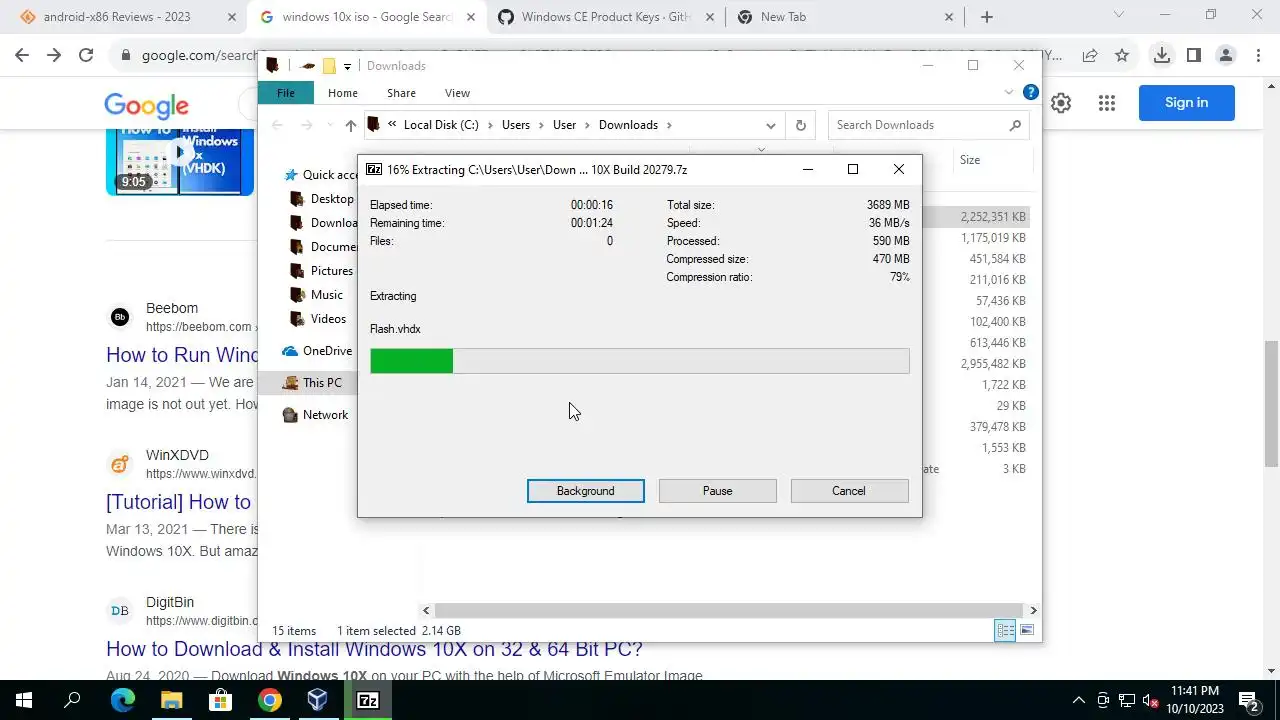Show hidden system tray icons
This screenshot has width=1280, height=720.
(x=1078, y=700)
